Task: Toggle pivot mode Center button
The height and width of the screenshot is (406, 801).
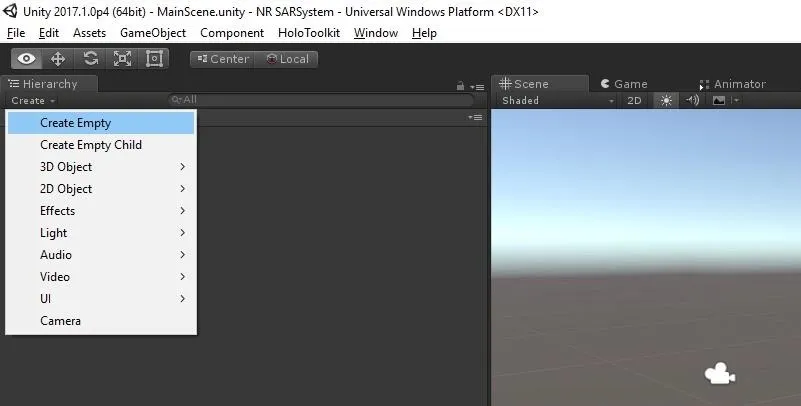Action: [223, 59]
